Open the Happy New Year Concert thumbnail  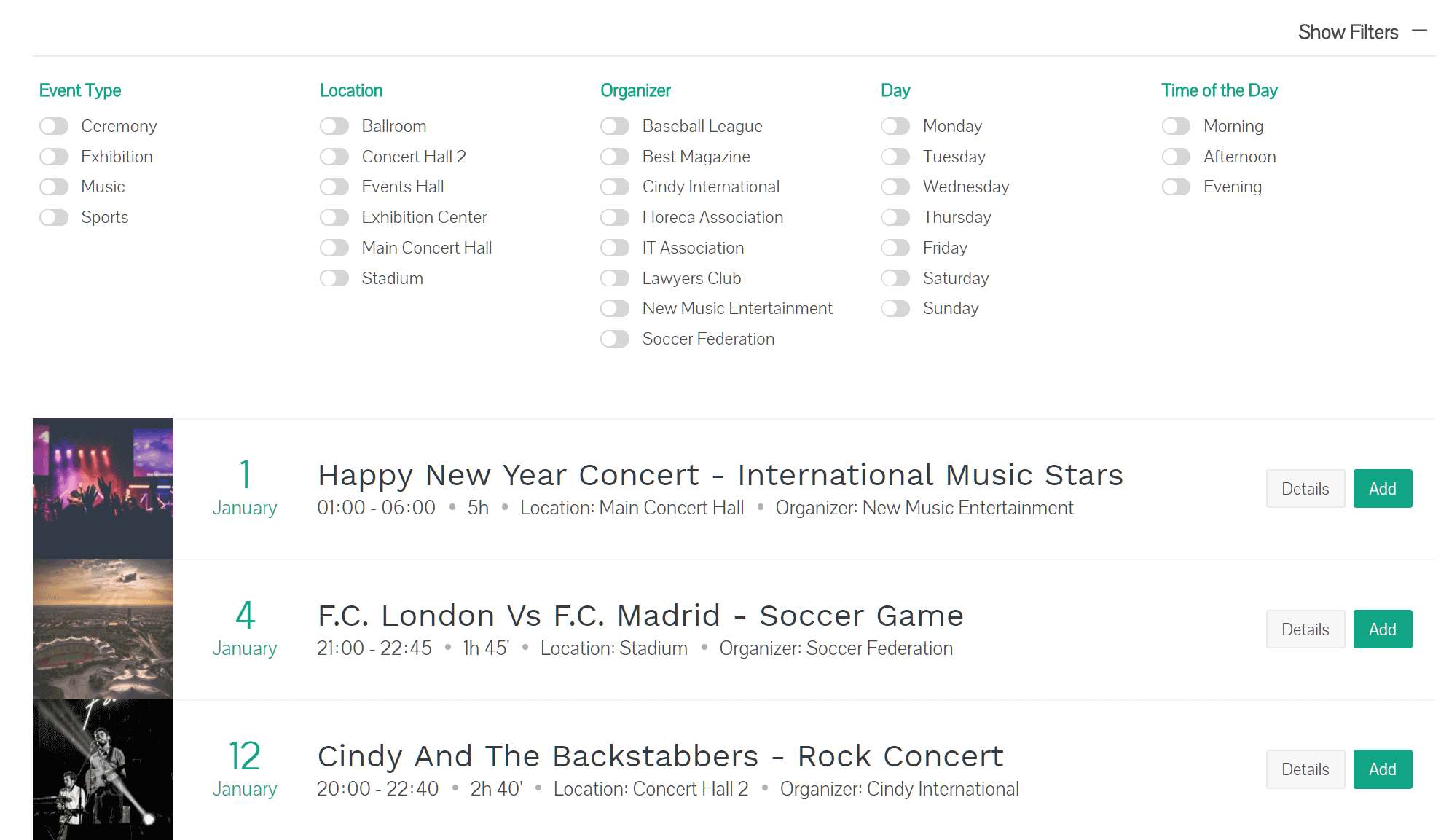pyautogui.click(x=103, y=488)
